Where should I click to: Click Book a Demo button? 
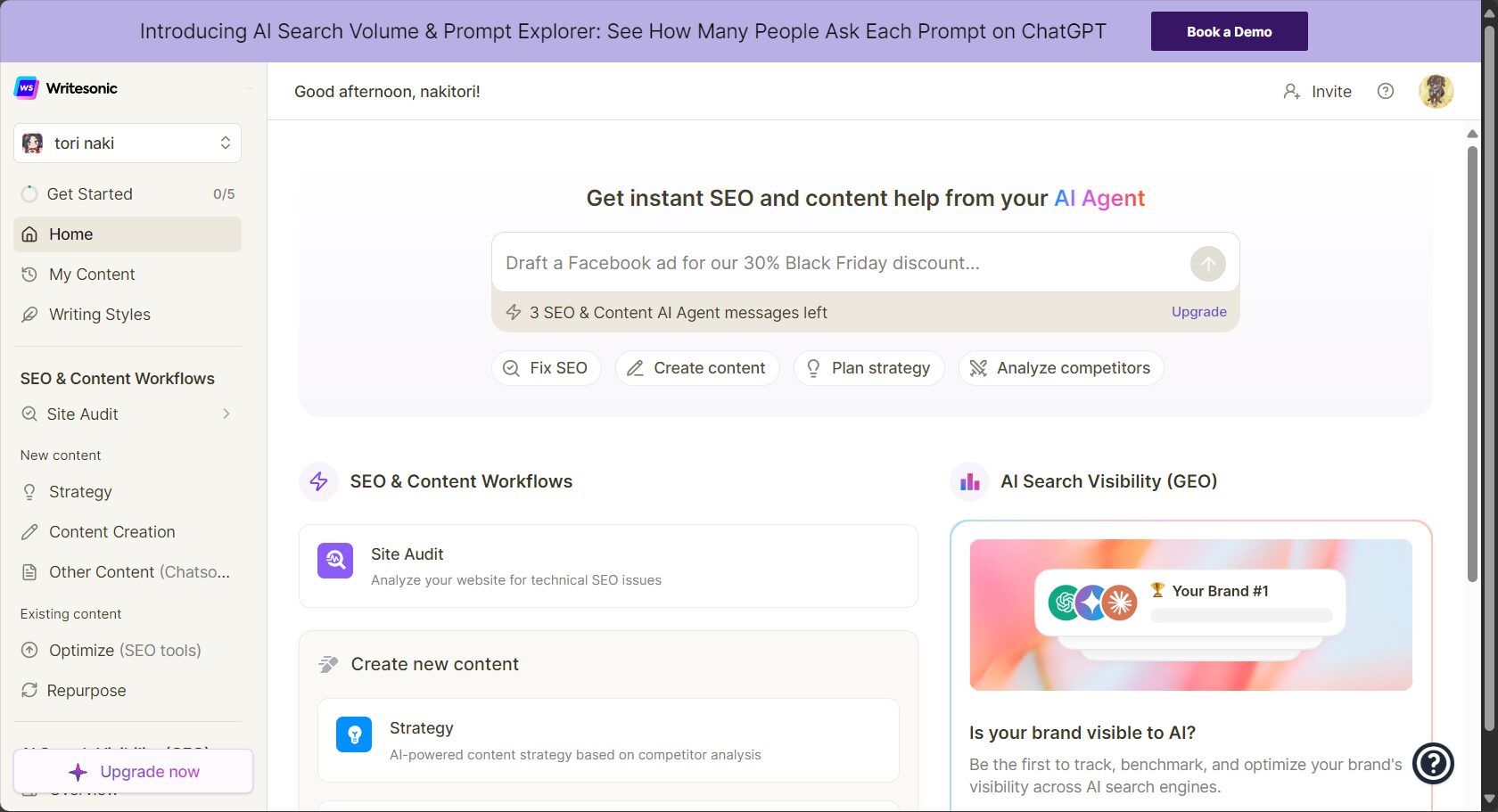tap(1229, 31)
